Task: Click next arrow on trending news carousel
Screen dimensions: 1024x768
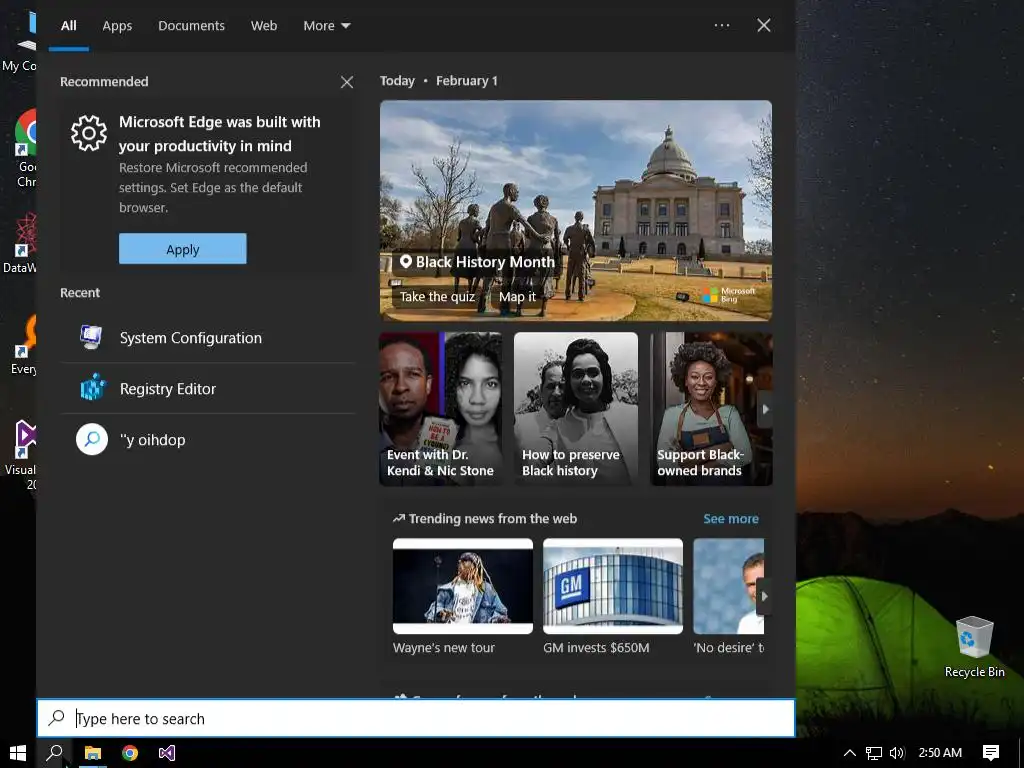Action: point(763,596)
